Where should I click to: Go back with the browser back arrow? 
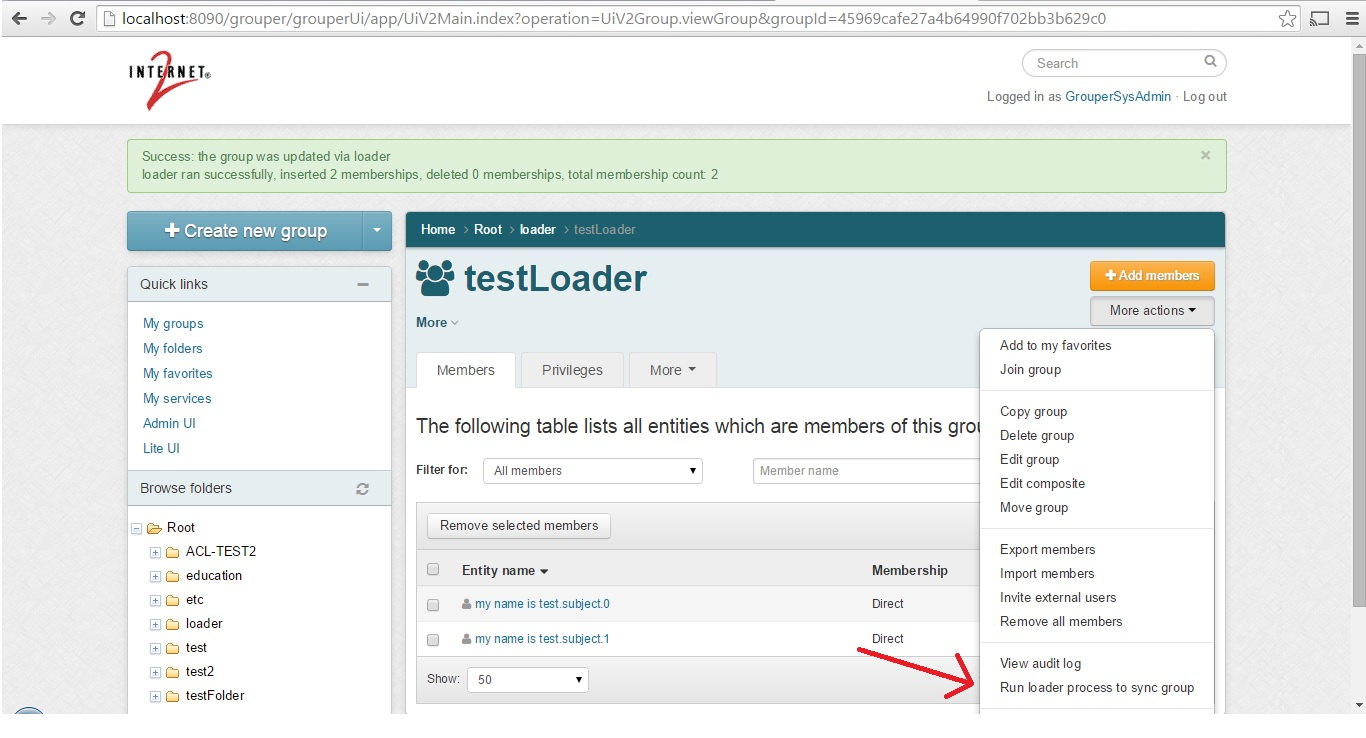click(18, 18)
